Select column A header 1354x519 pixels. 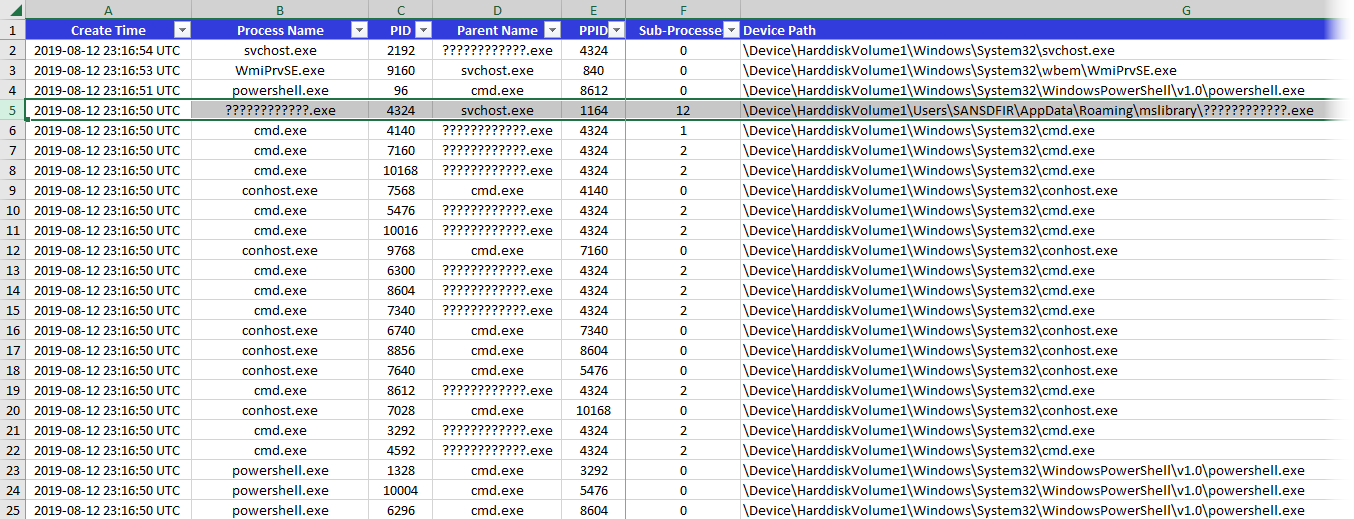108,10
